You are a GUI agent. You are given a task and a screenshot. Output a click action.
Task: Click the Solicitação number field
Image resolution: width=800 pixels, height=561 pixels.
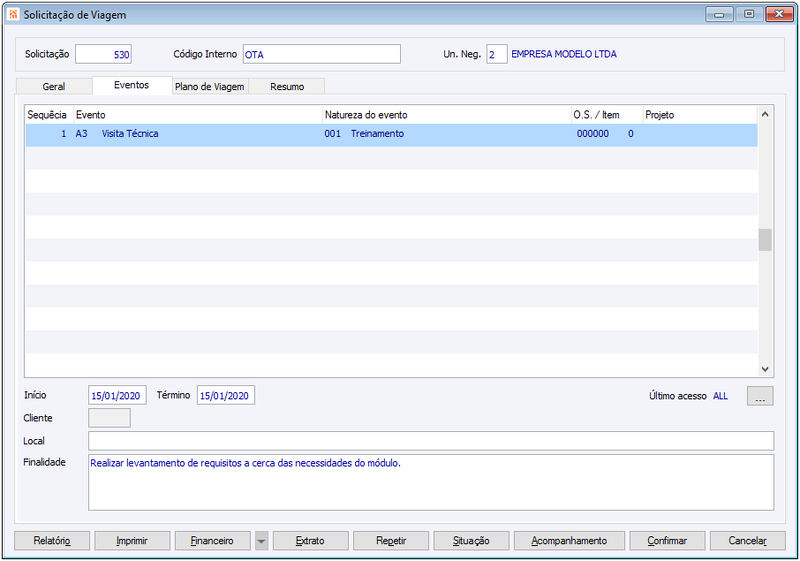(x=103, y=54)
